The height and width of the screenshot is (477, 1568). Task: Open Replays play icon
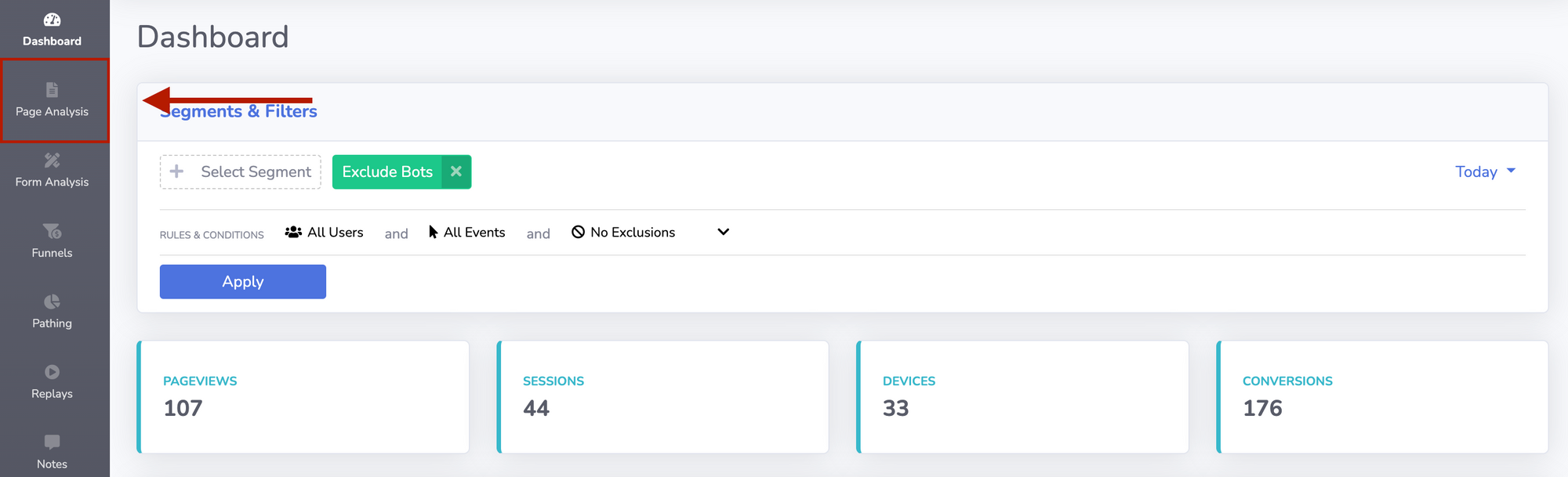(52, 372)
